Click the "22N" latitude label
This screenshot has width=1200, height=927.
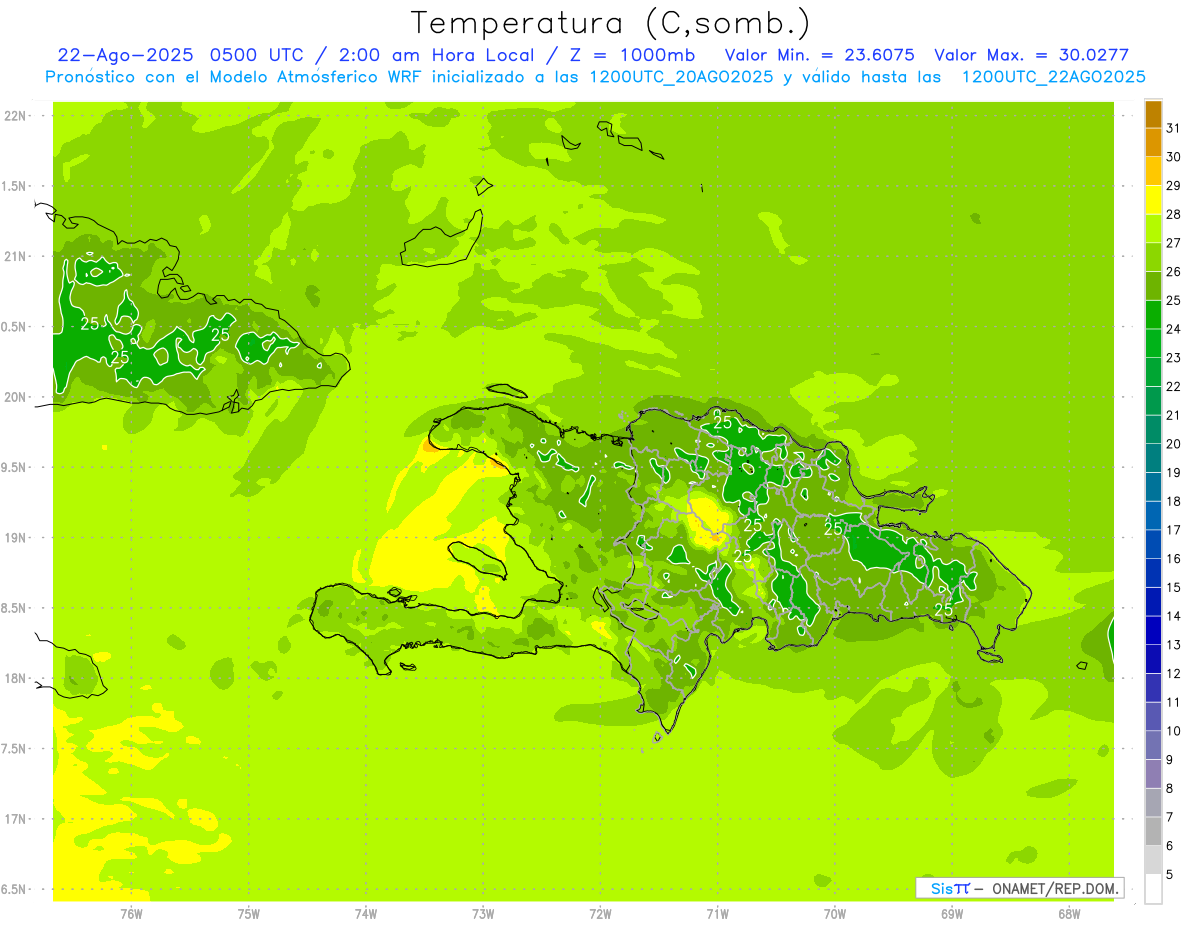click(x=15, y=116)
